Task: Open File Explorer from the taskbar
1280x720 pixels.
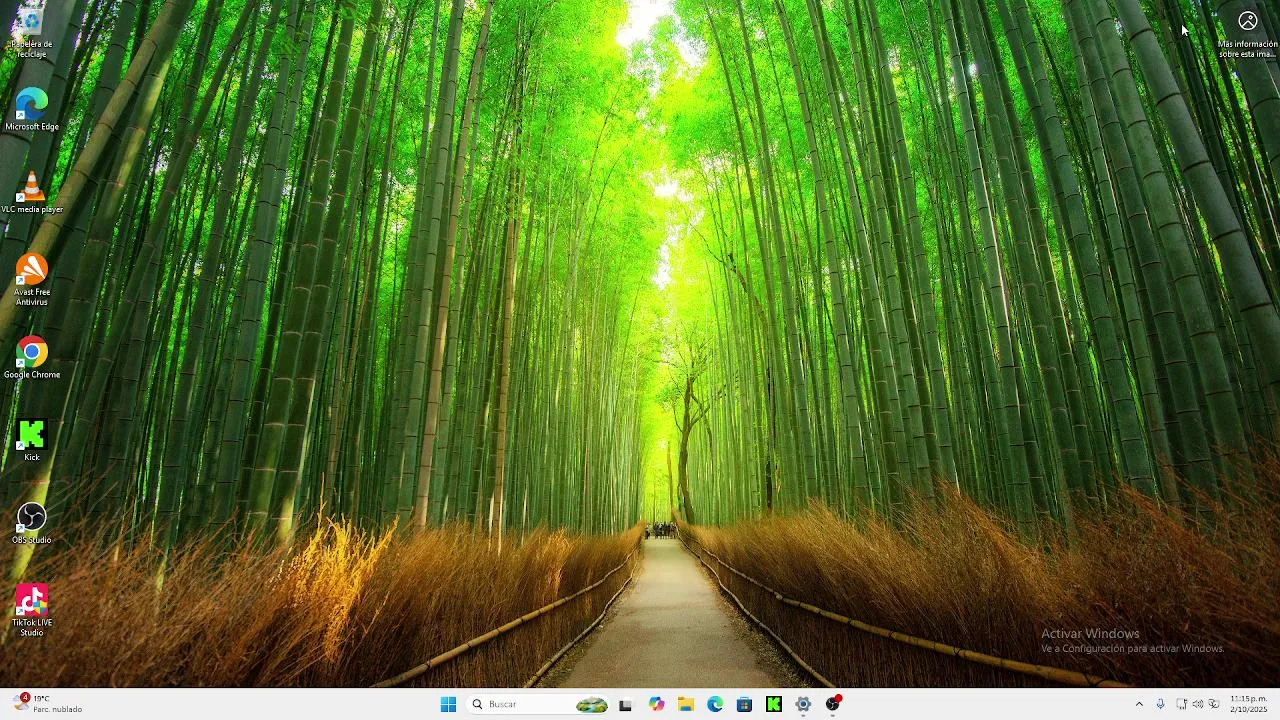Action: (685, 704)
